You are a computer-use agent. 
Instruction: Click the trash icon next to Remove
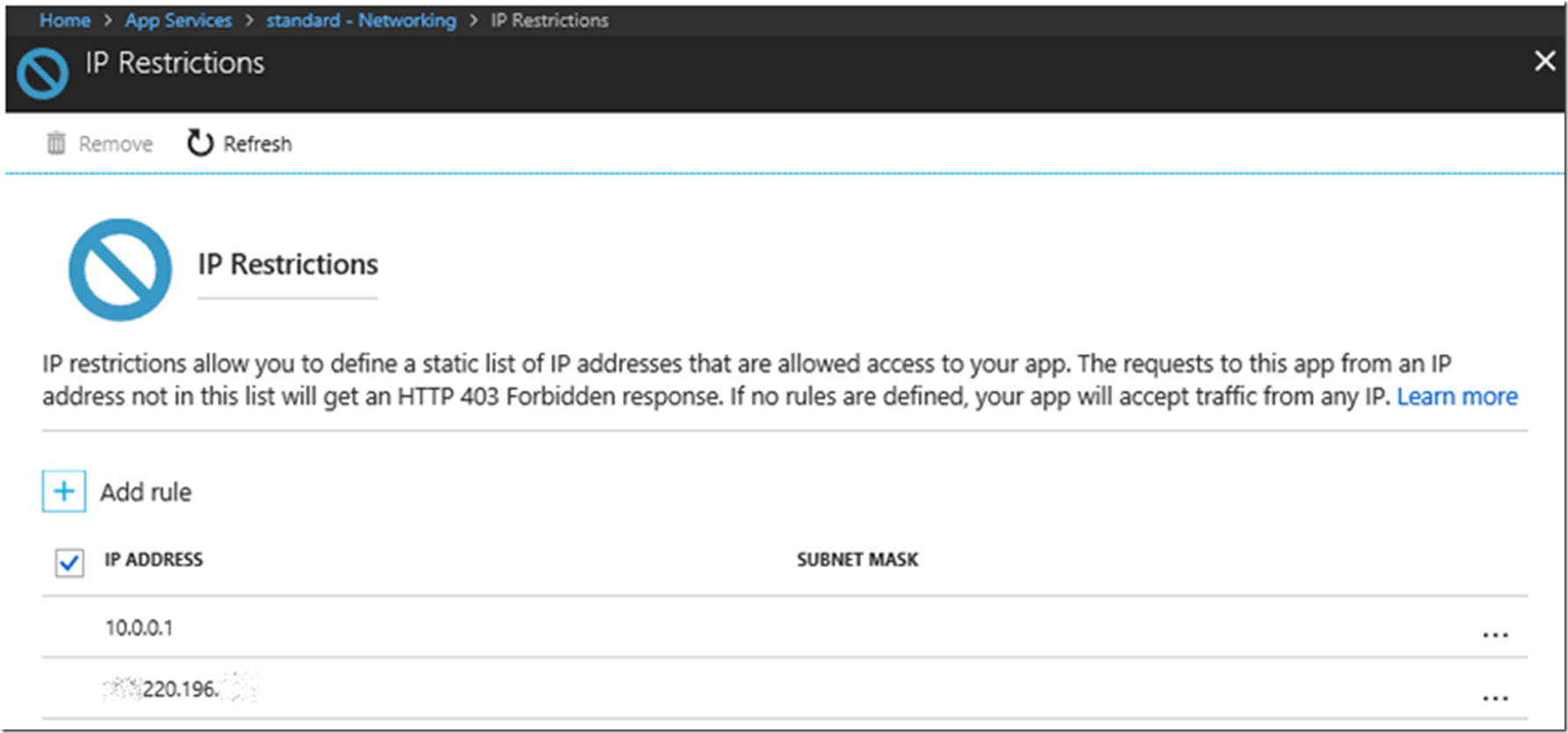[56, 143]
